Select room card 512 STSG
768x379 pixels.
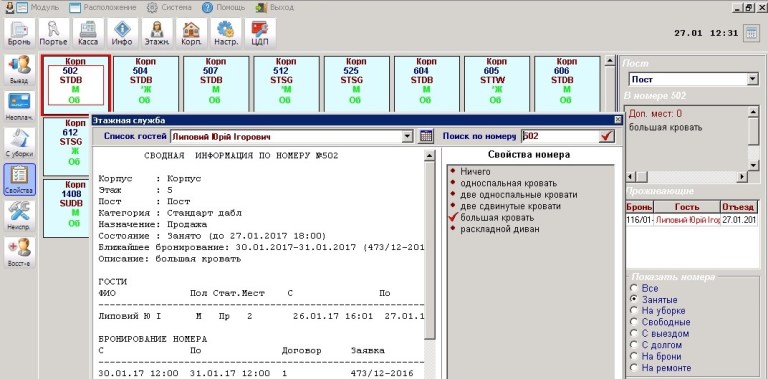286,85
